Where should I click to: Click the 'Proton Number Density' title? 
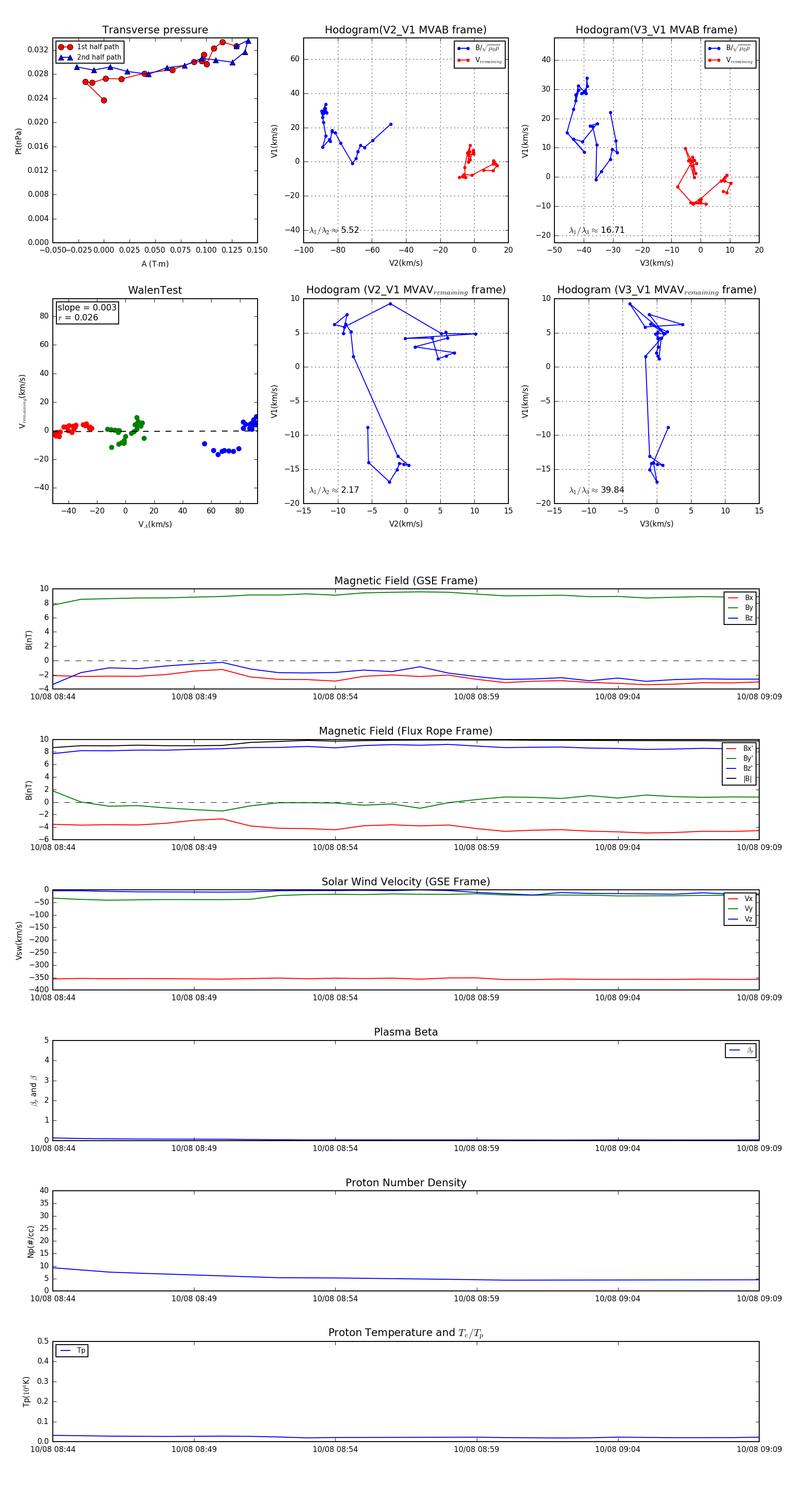coord(406,1183)
